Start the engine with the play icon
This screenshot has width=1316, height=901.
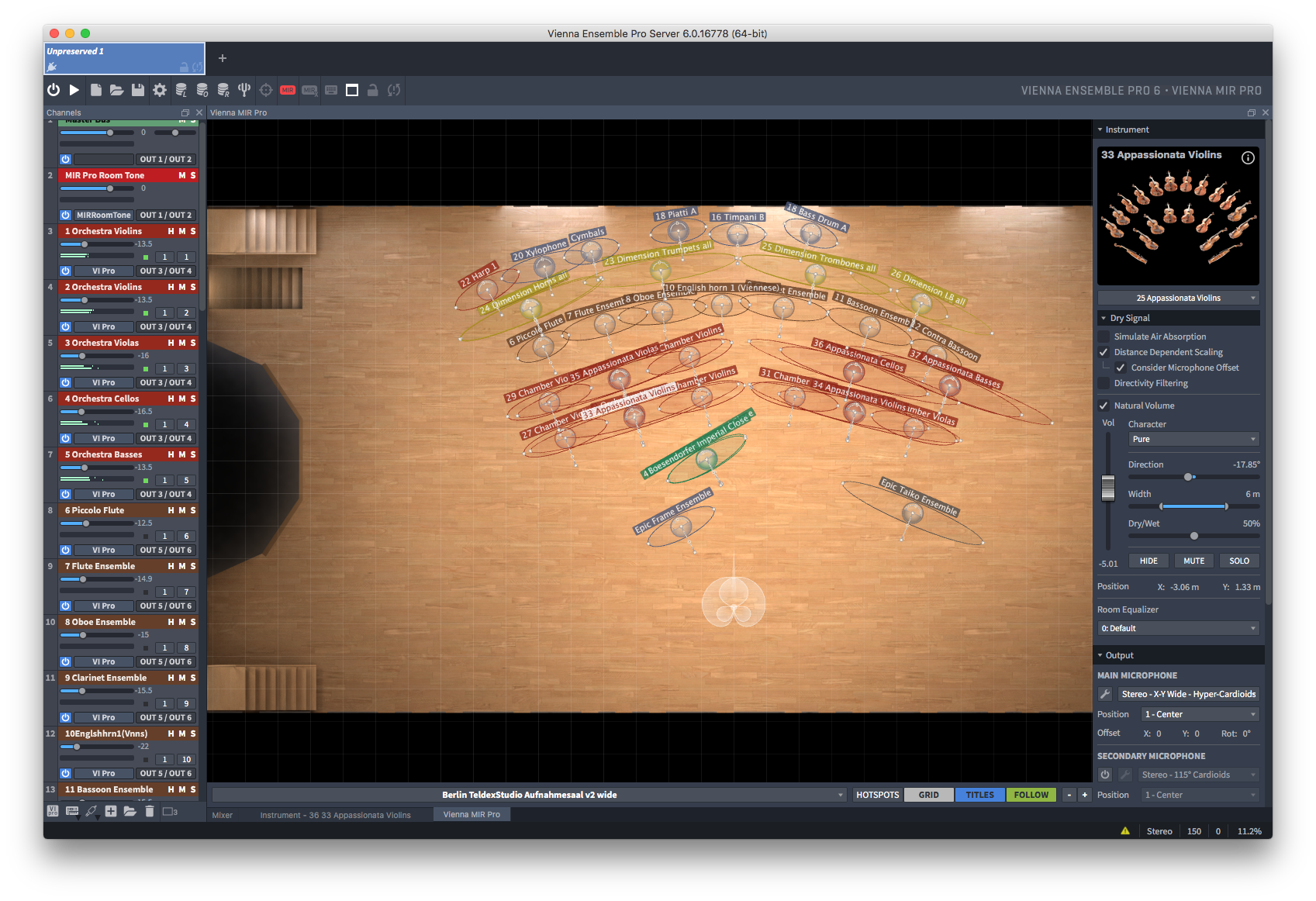click(x=74, y=90)
